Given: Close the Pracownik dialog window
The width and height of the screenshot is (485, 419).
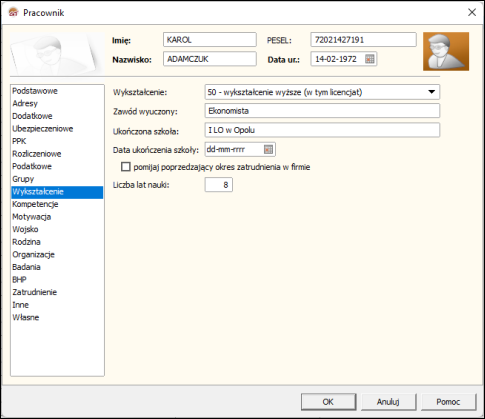Looking at the screenshot, I should [x=472, y=13].
